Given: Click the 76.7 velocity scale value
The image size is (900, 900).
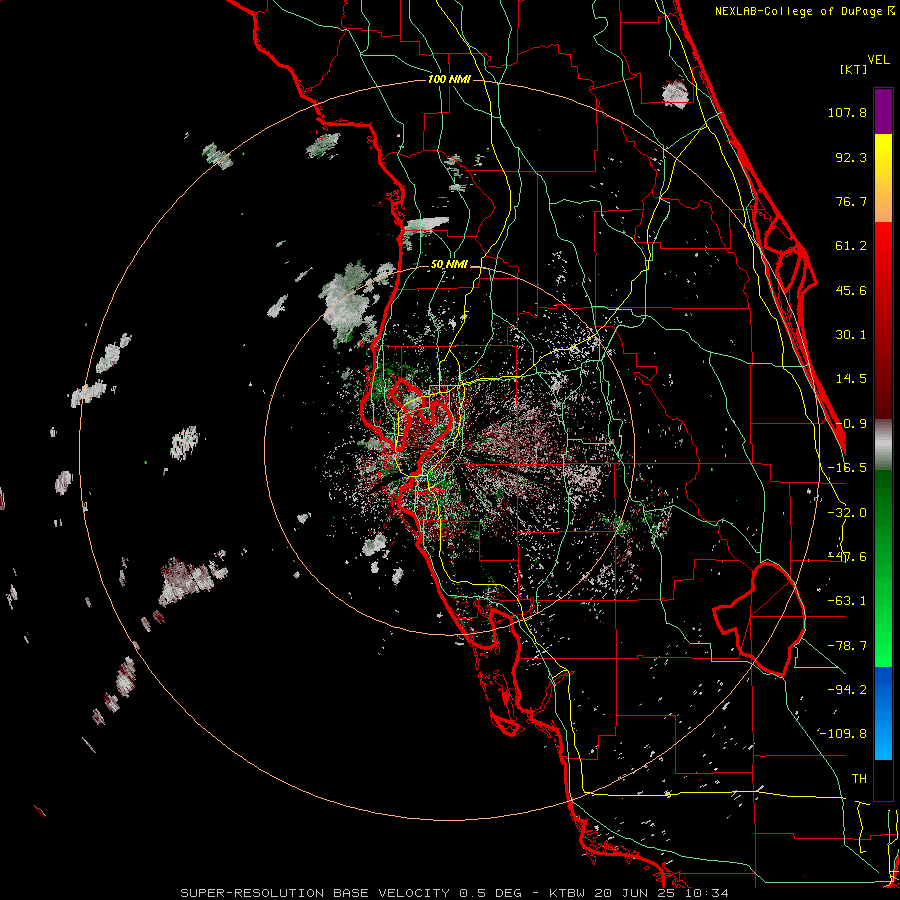Looking at the screenshot, I should click(x=851, y=201).
